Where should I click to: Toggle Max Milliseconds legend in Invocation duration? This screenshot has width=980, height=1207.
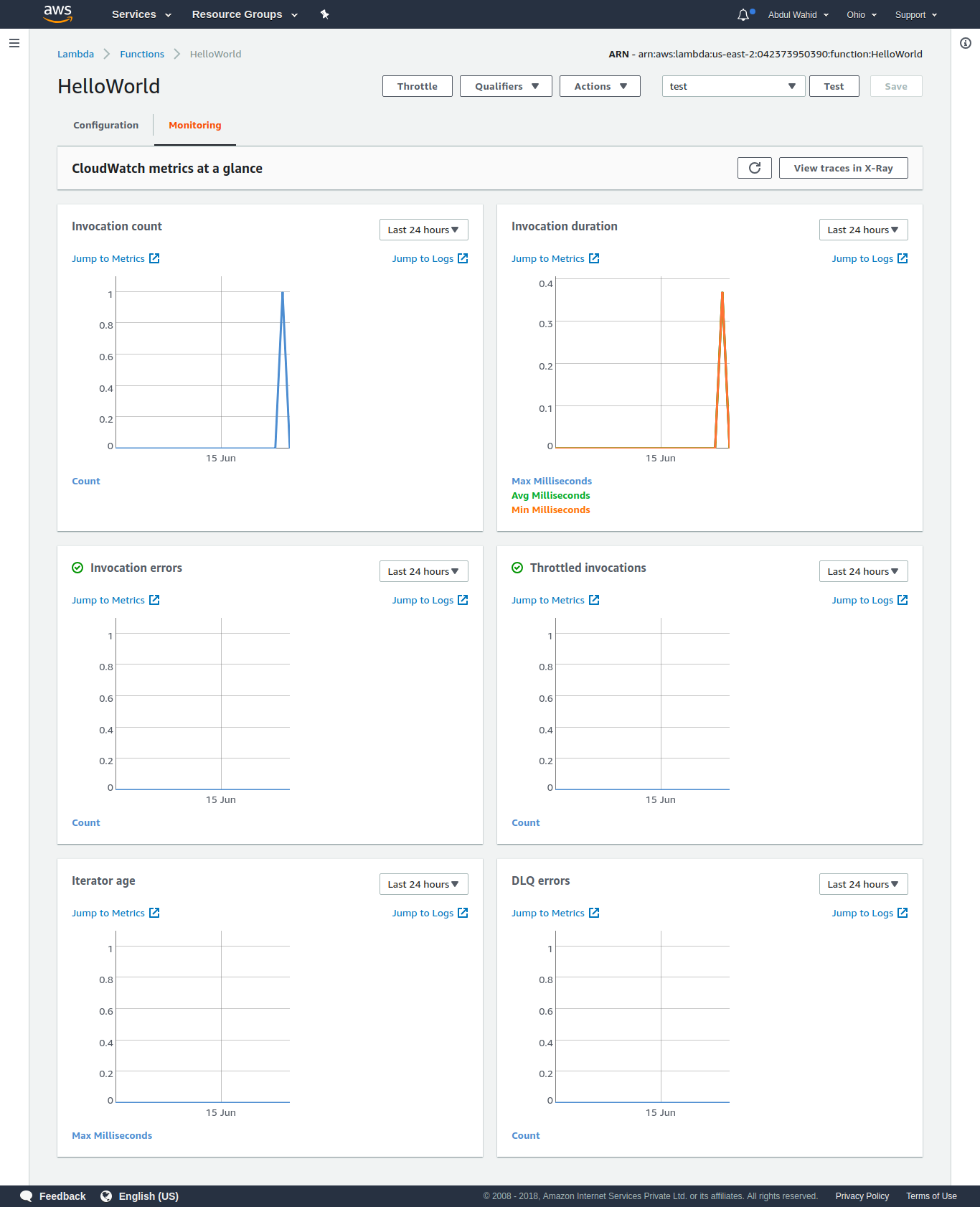pos(551,481)
